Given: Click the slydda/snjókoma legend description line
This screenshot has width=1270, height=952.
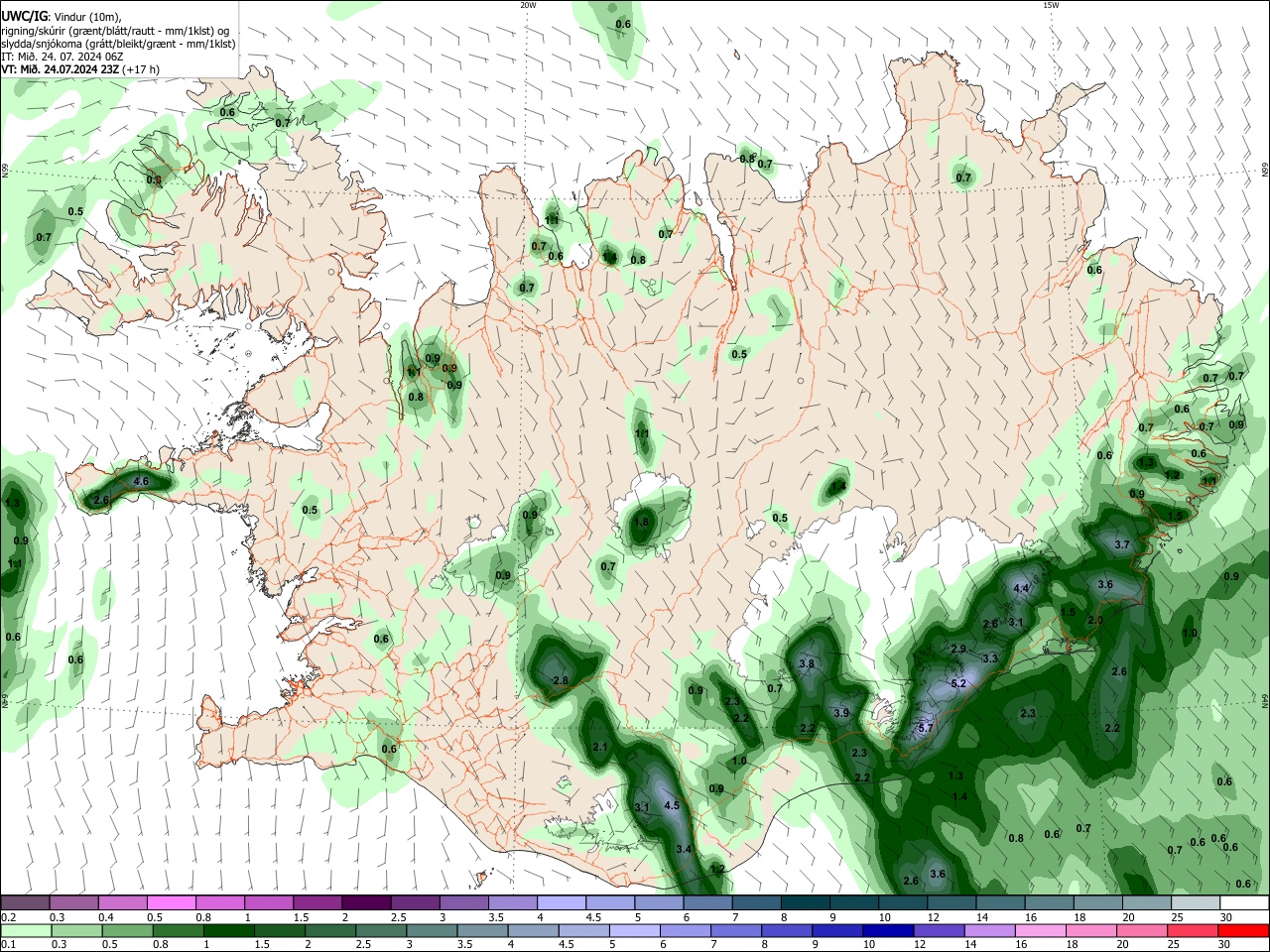Looking at the screenshot, I should click(x=118, y=44).
